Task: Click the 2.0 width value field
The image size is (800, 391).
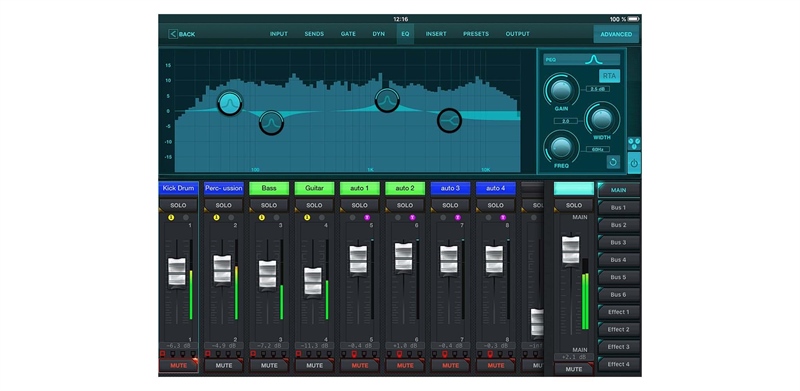Action: tap(566, 121)
